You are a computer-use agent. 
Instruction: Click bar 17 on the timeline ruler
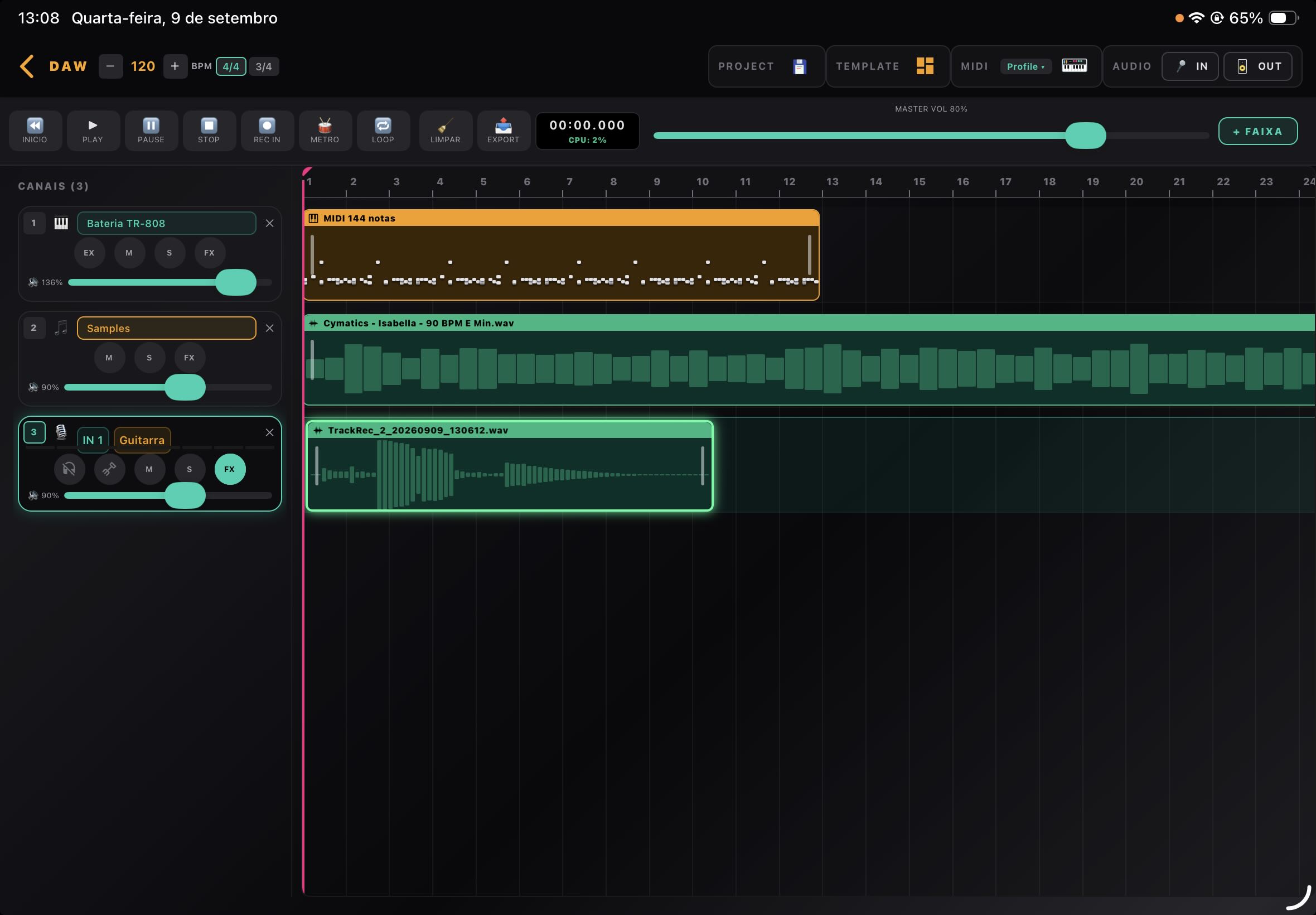[1005, 182]
